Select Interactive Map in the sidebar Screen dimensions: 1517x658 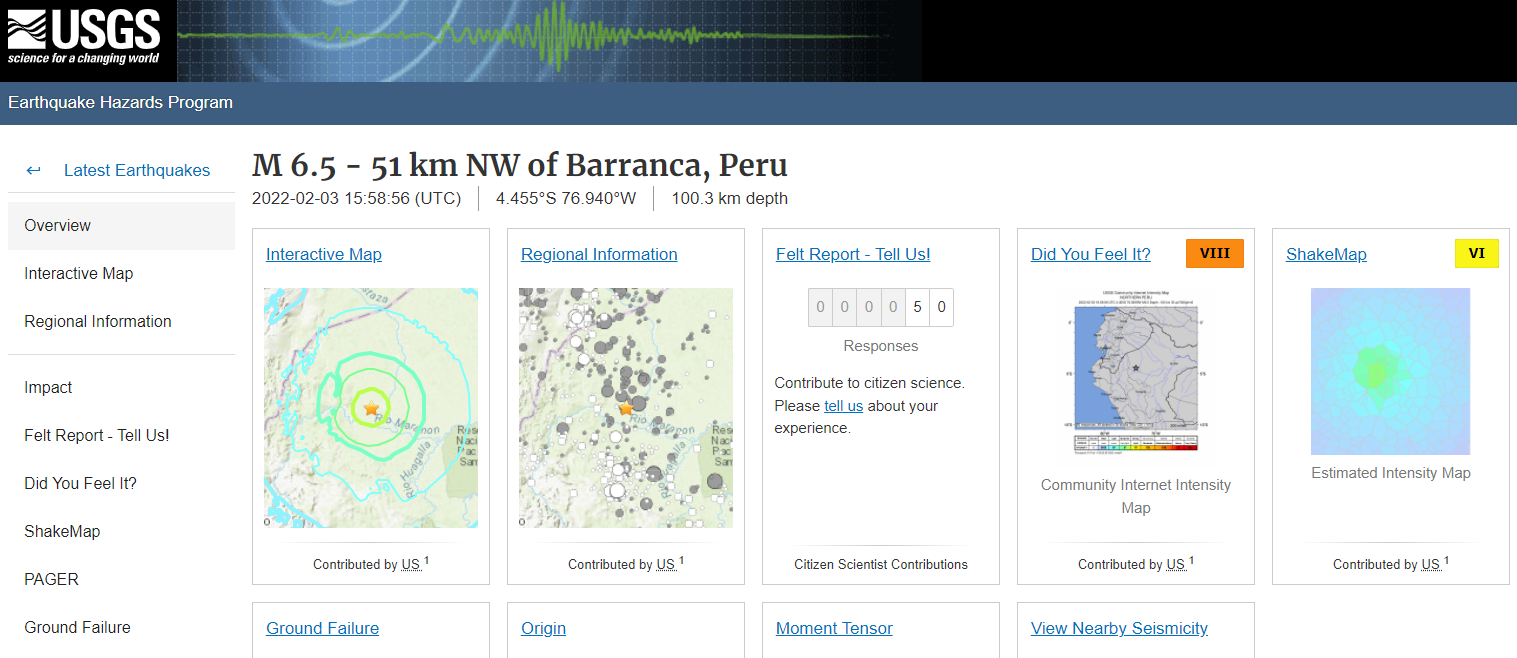(121, 274)
